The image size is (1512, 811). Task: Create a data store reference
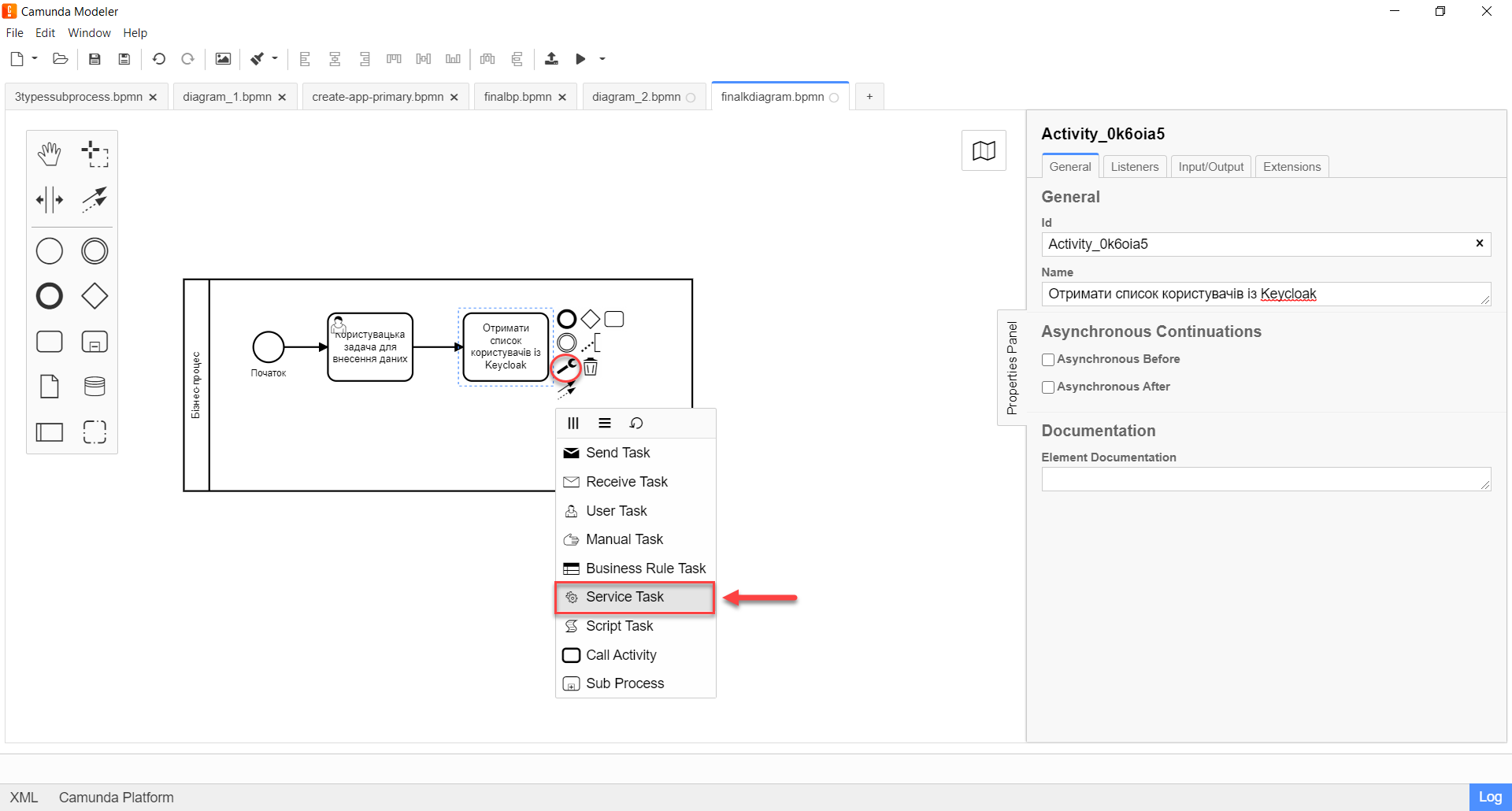pyautogui.click(x=94, y=387)
